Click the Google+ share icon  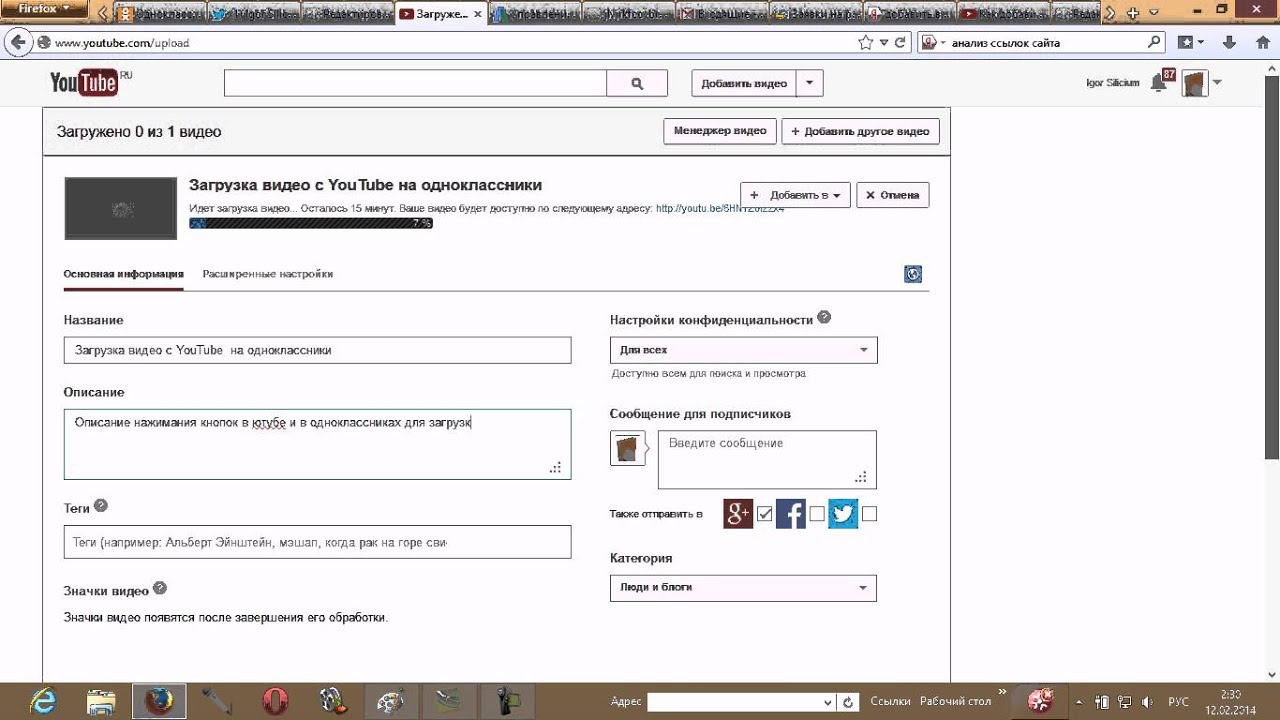pos(738,513)
